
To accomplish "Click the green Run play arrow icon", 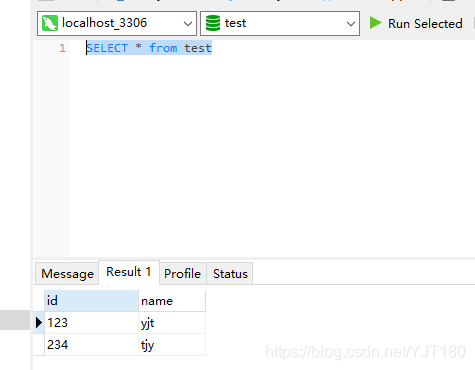I will pyautogui.click(x=376, y=23).
